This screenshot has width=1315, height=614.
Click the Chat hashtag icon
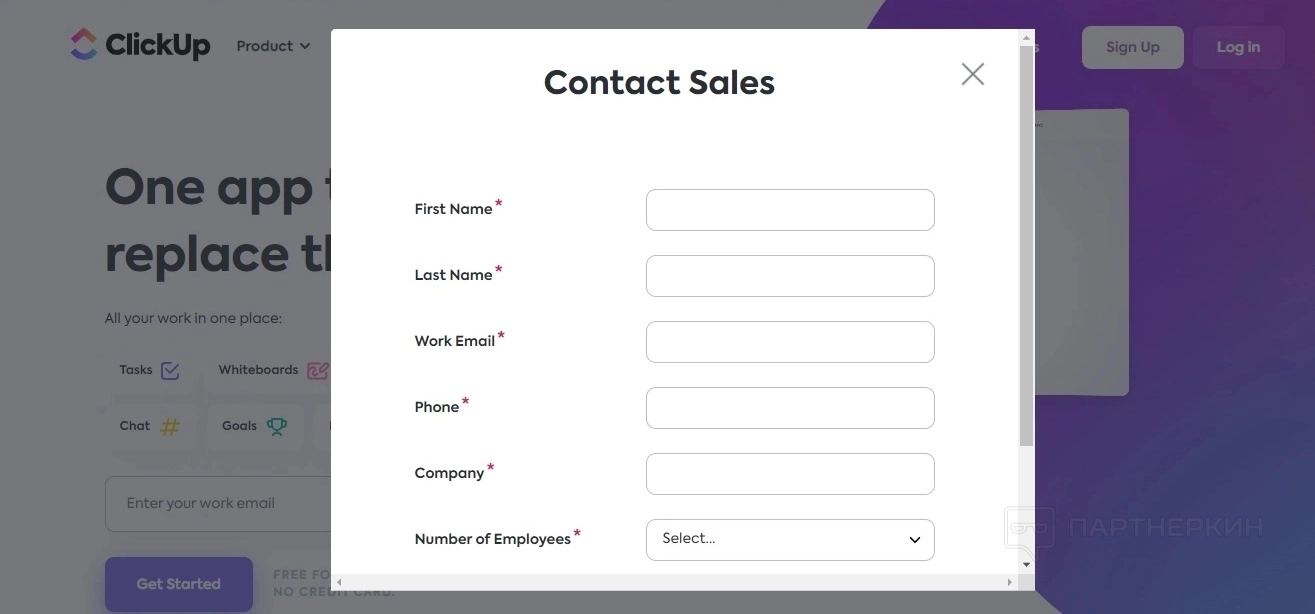[171, 427]
